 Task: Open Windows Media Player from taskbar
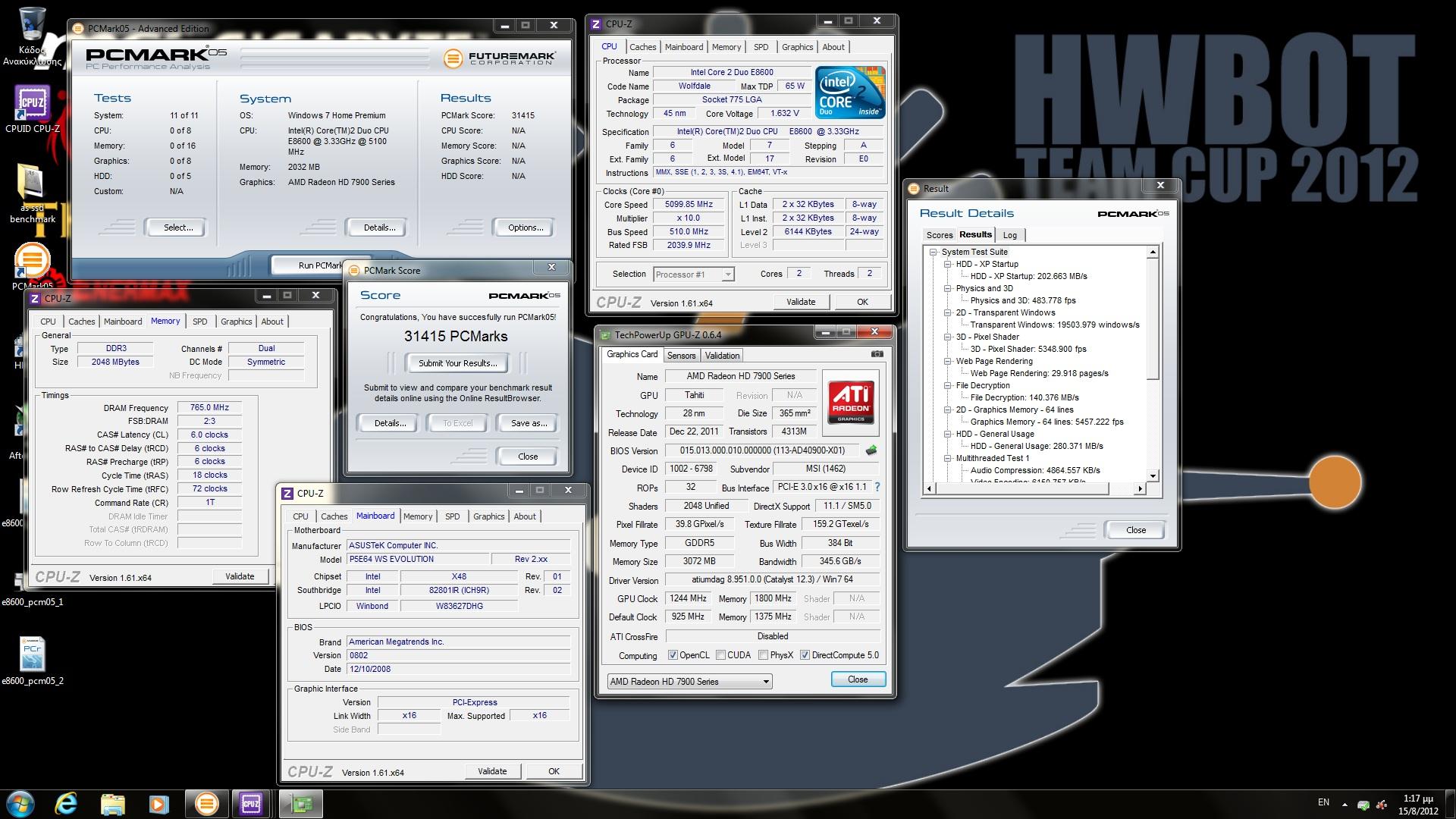point(158,803)
